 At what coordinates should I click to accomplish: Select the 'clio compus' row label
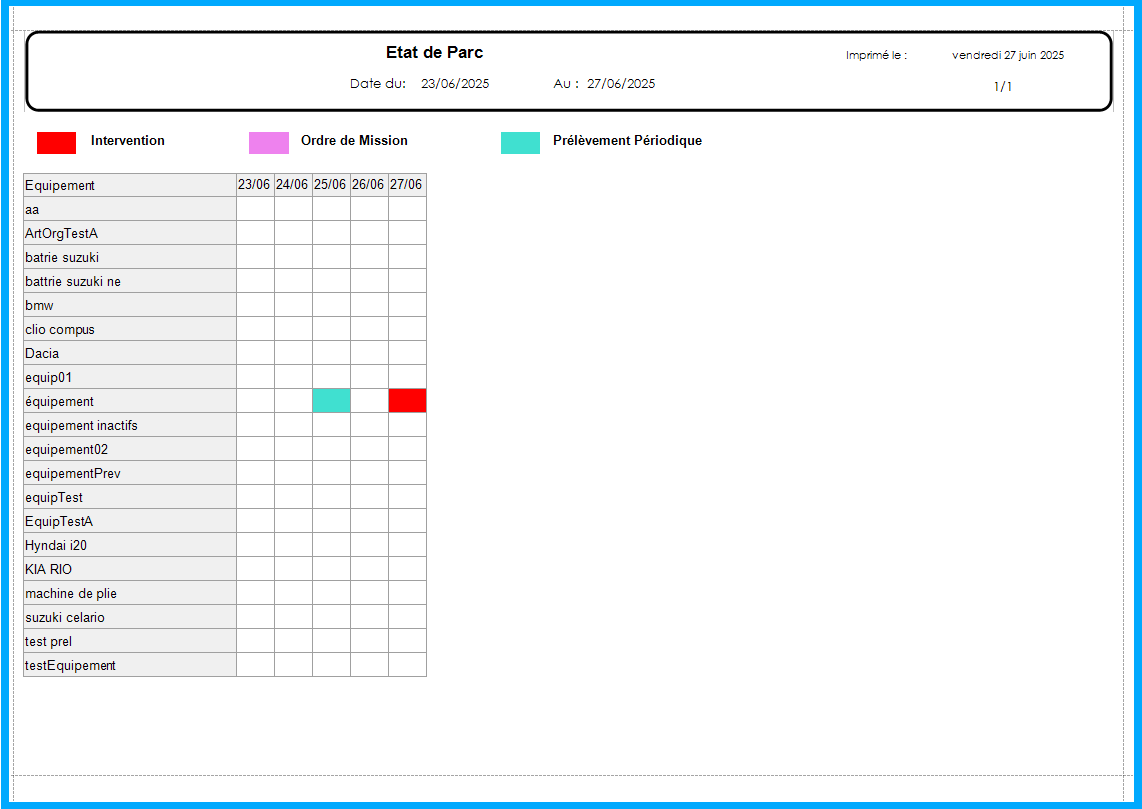click(x=60, y=329)
